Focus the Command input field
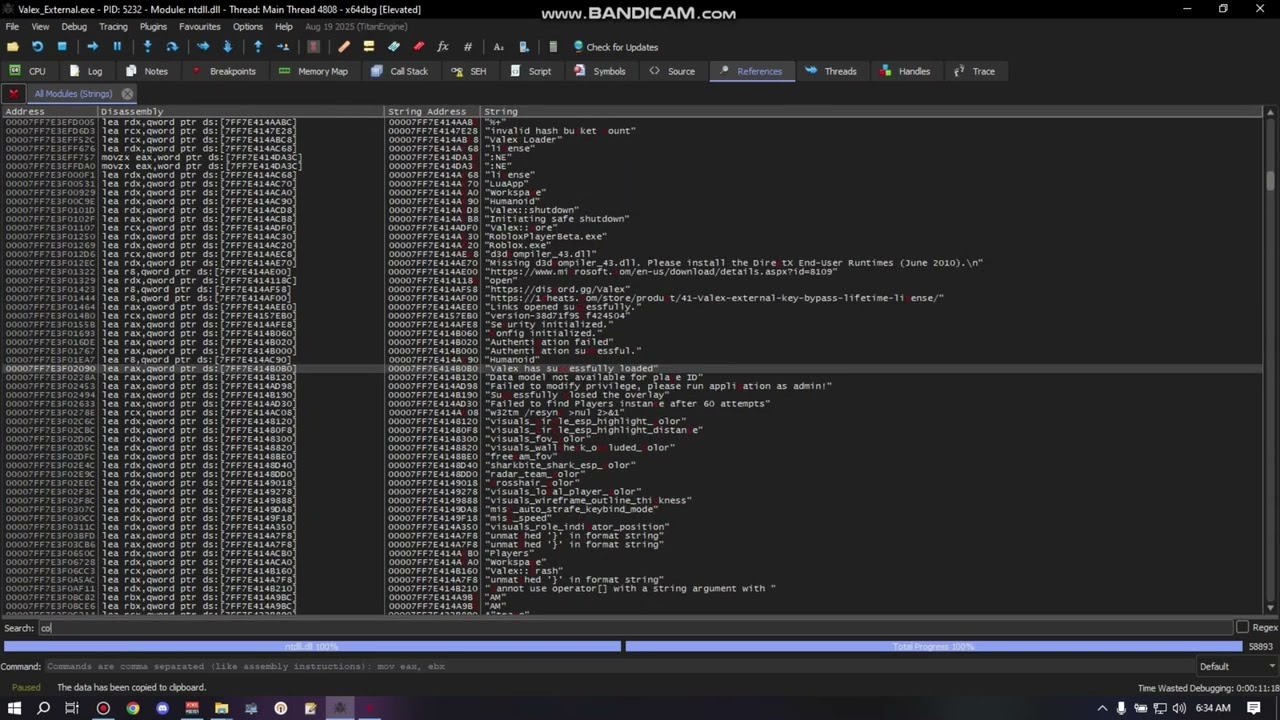Viewport: 1280px width, 720px height. (618, 666)
